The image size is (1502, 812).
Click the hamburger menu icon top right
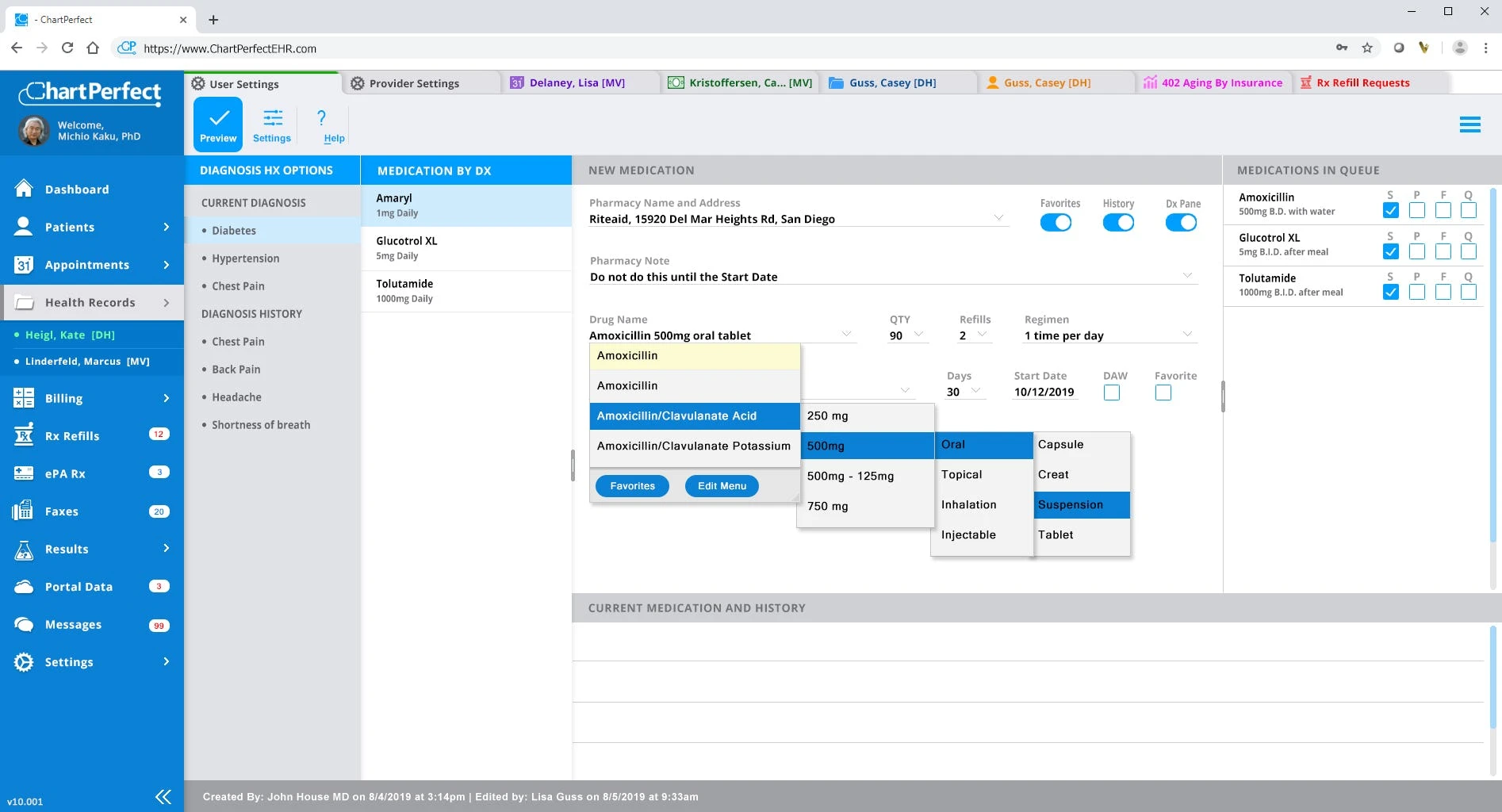click(1471, 124)
